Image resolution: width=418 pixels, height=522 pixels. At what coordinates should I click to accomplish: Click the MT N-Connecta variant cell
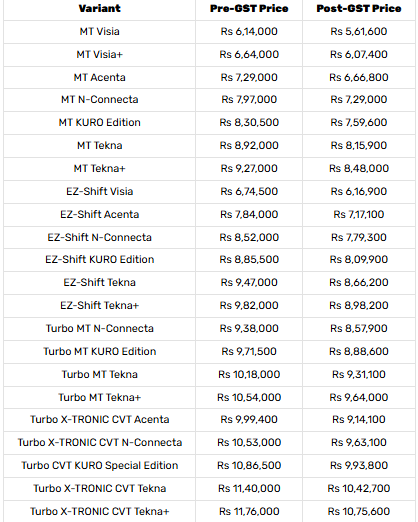99,100
